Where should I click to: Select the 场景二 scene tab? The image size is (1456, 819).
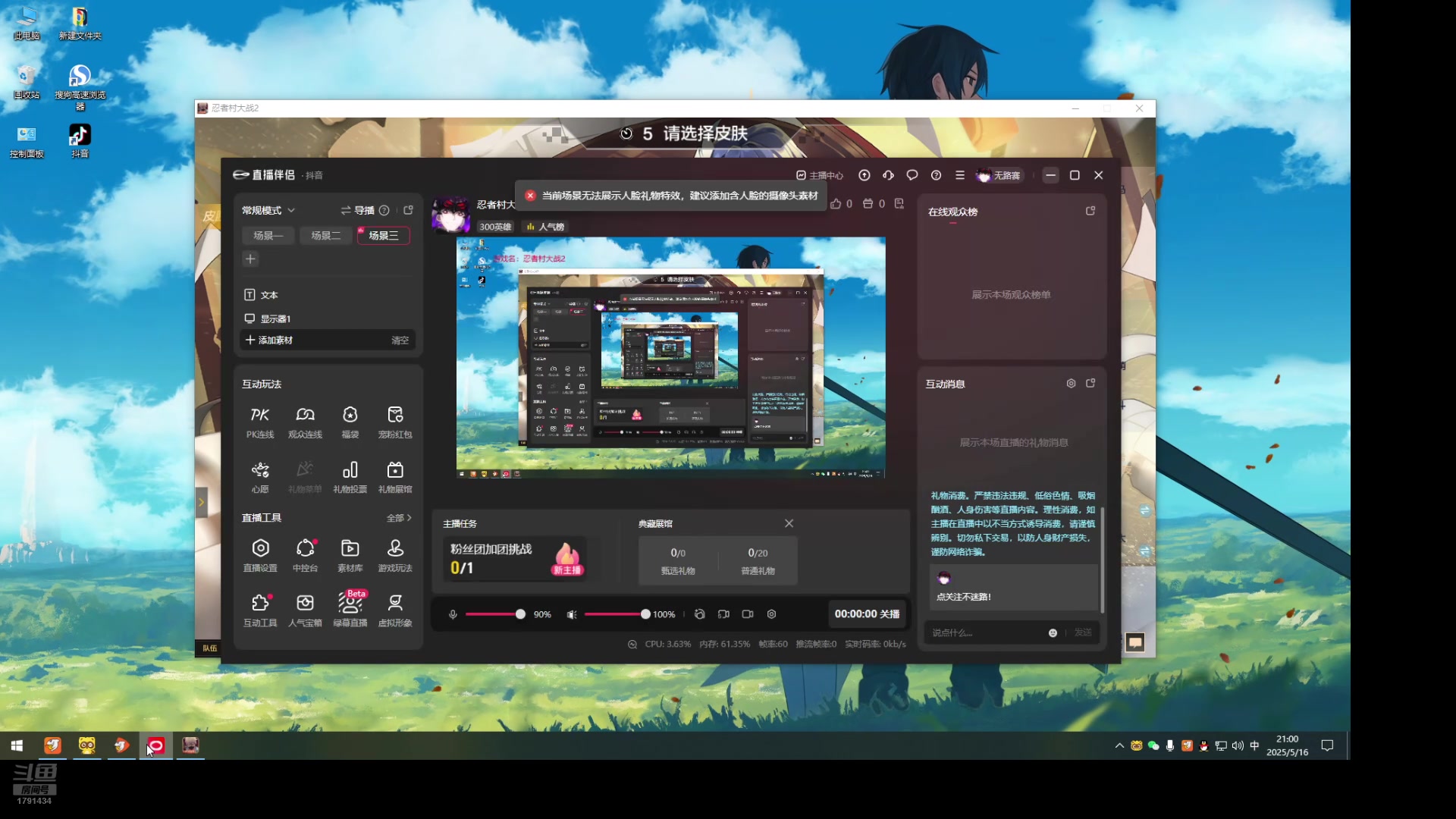(325, 236)
